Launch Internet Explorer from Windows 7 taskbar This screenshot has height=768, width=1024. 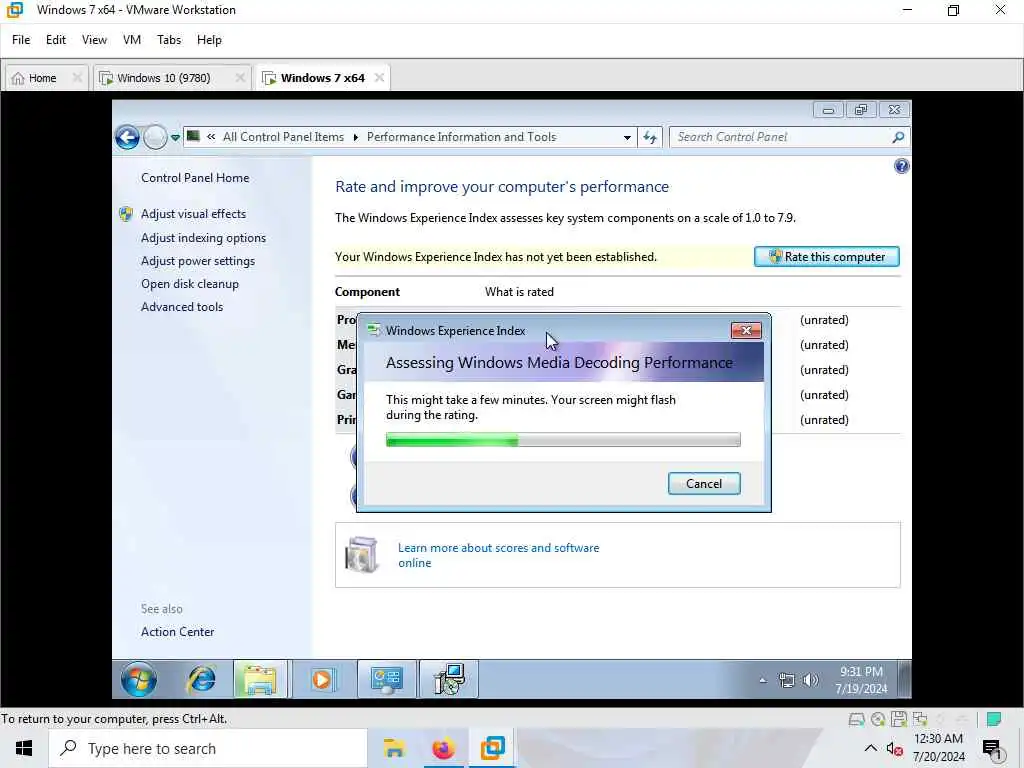(201, 679)
